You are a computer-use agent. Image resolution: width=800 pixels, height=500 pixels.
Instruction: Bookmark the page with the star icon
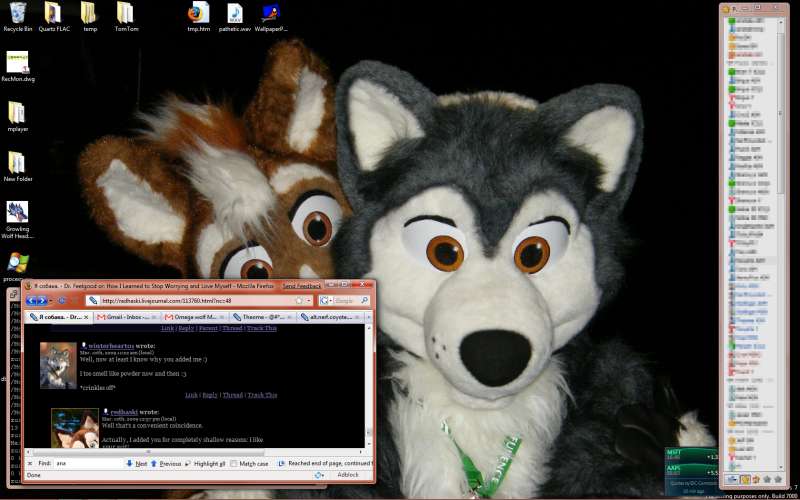coord(299,300)
